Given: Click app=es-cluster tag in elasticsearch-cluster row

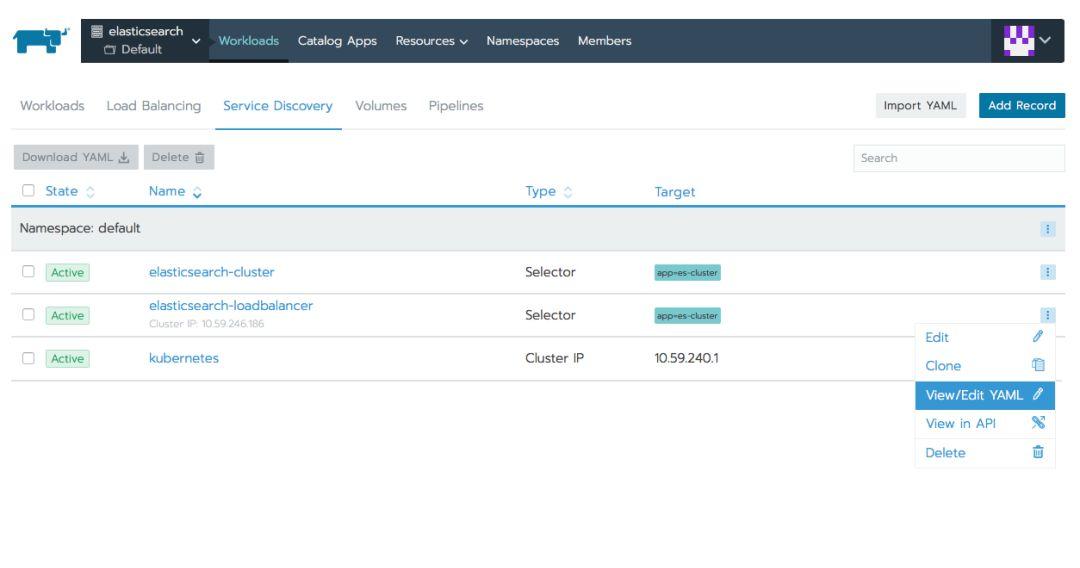Looking at the screenshot, I should tap(687, 273).
